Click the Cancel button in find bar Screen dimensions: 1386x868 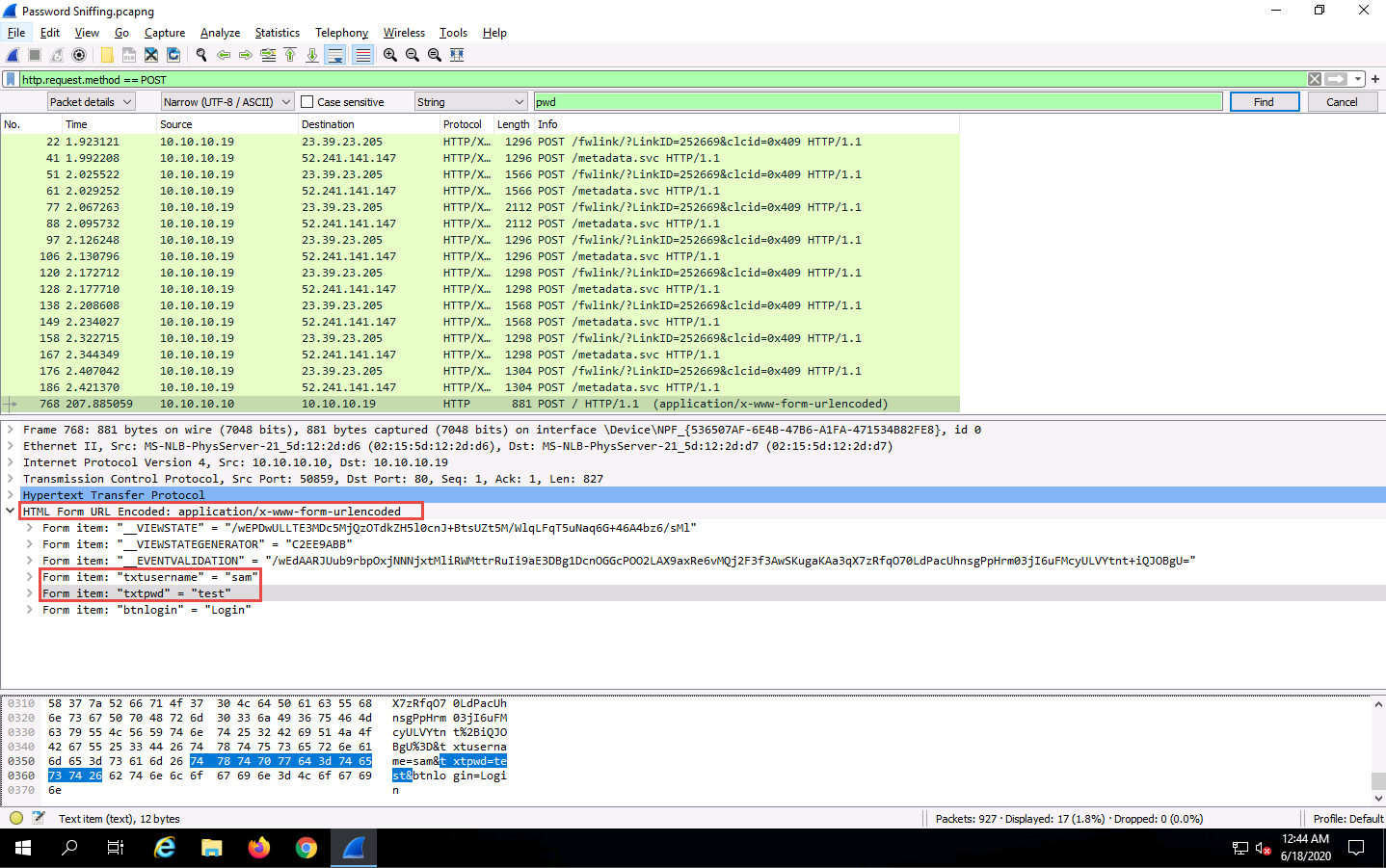(x=1342, y=102)
